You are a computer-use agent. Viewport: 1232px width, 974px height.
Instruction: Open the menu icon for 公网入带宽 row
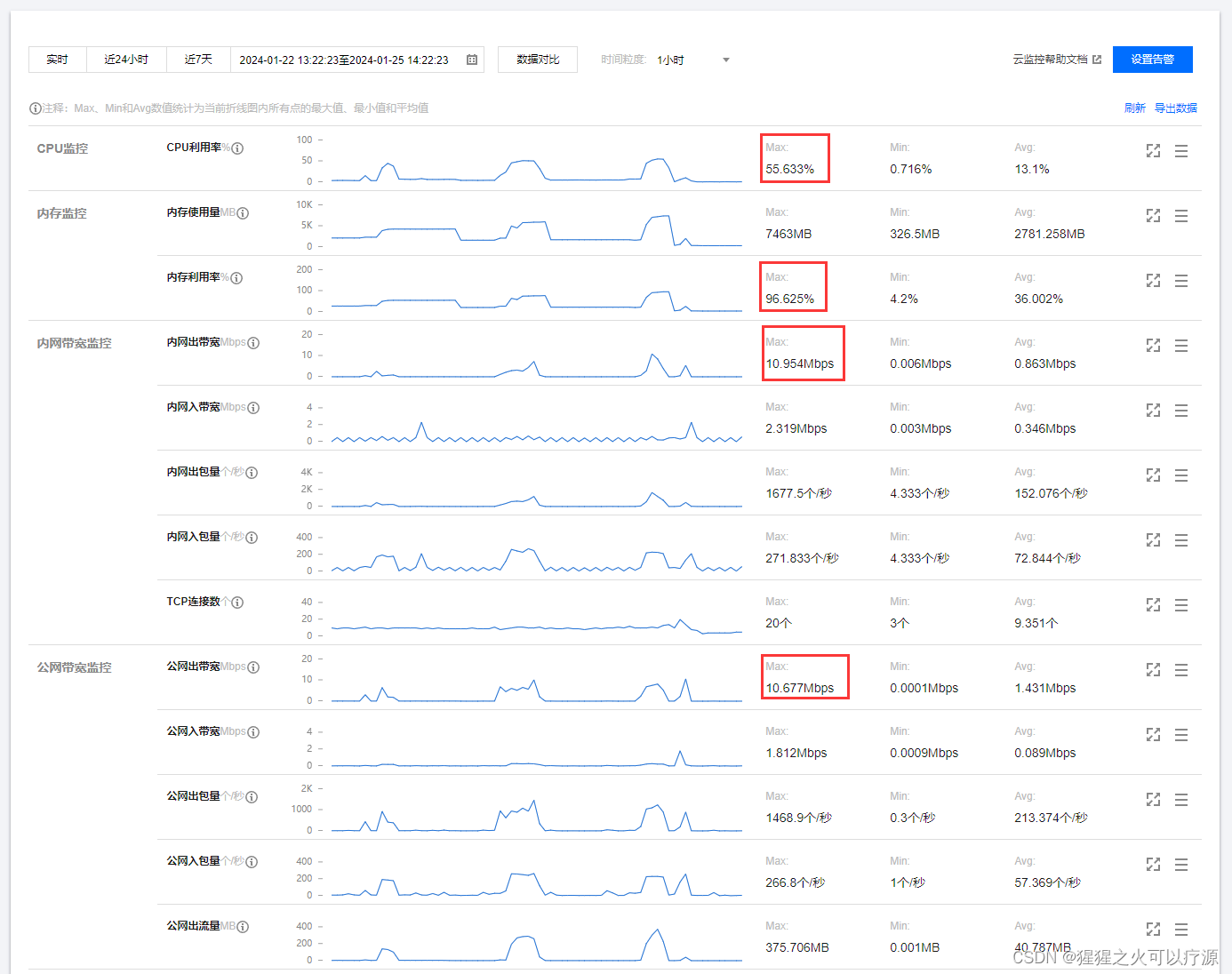(1181, 735)
